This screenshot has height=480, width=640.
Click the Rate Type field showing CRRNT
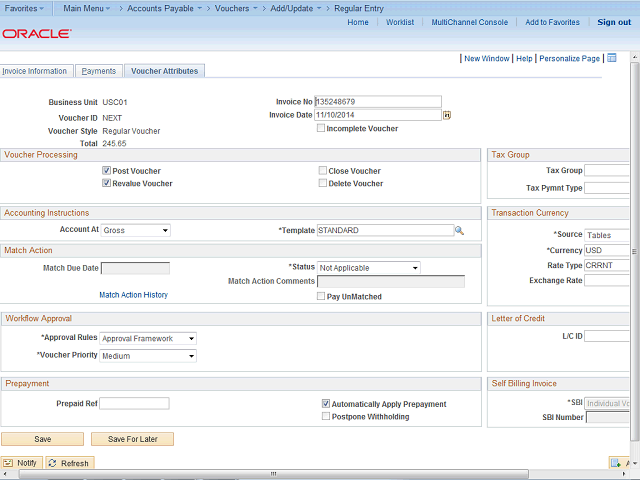(x=607, y=265)
